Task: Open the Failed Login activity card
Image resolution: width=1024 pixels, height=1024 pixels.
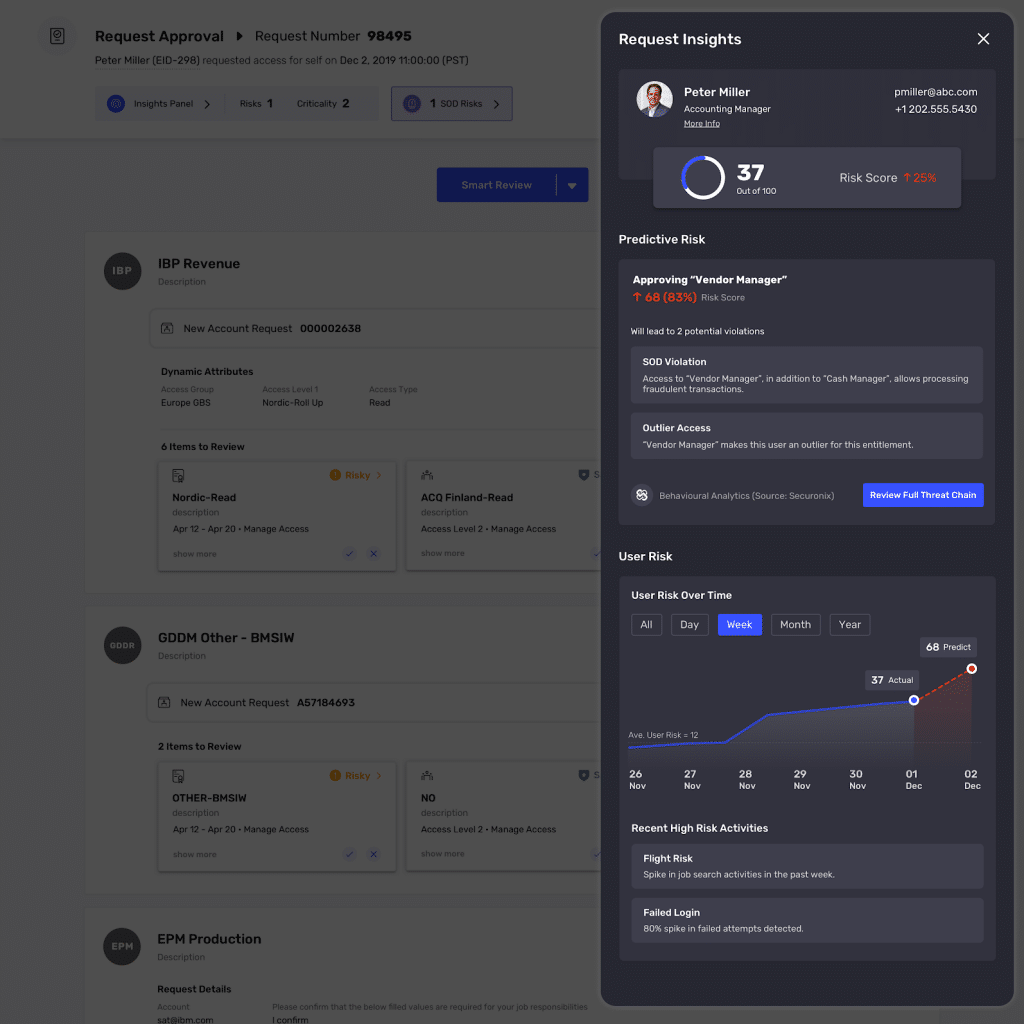Action: 807,920
